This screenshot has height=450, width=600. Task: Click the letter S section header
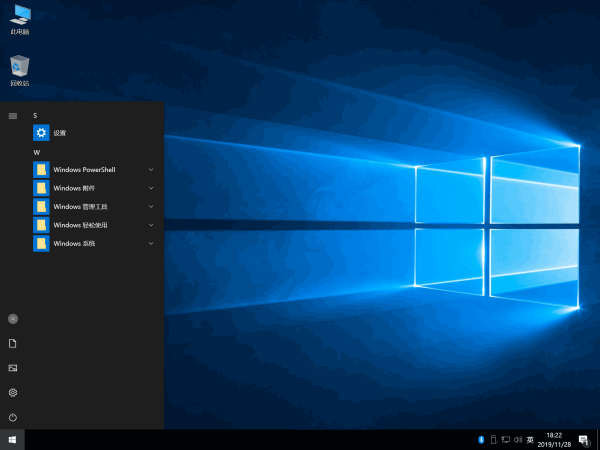(35, 116)
